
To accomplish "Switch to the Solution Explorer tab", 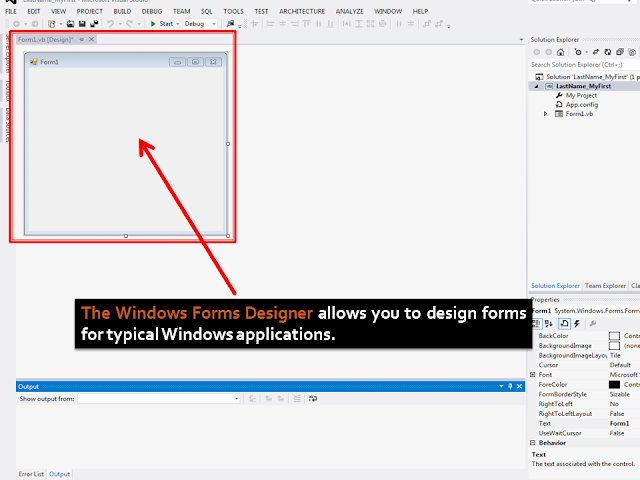I will point(555,286).
